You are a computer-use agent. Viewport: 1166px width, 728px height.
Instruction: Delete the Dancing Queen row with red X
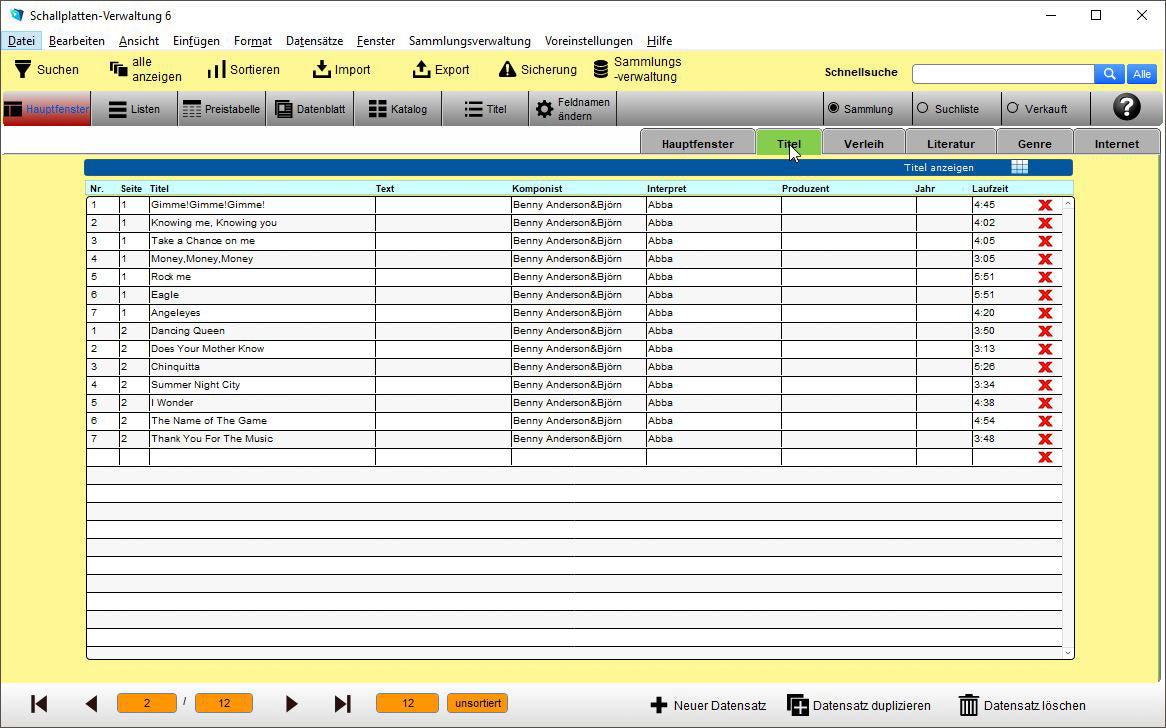click(x=1045, y=331)
